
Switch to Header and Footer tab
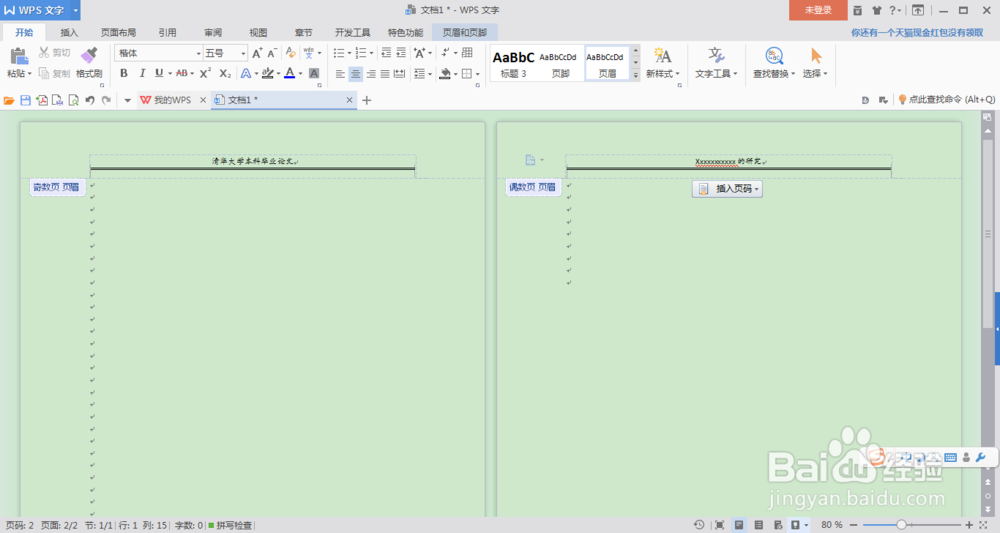click(464, 33)
